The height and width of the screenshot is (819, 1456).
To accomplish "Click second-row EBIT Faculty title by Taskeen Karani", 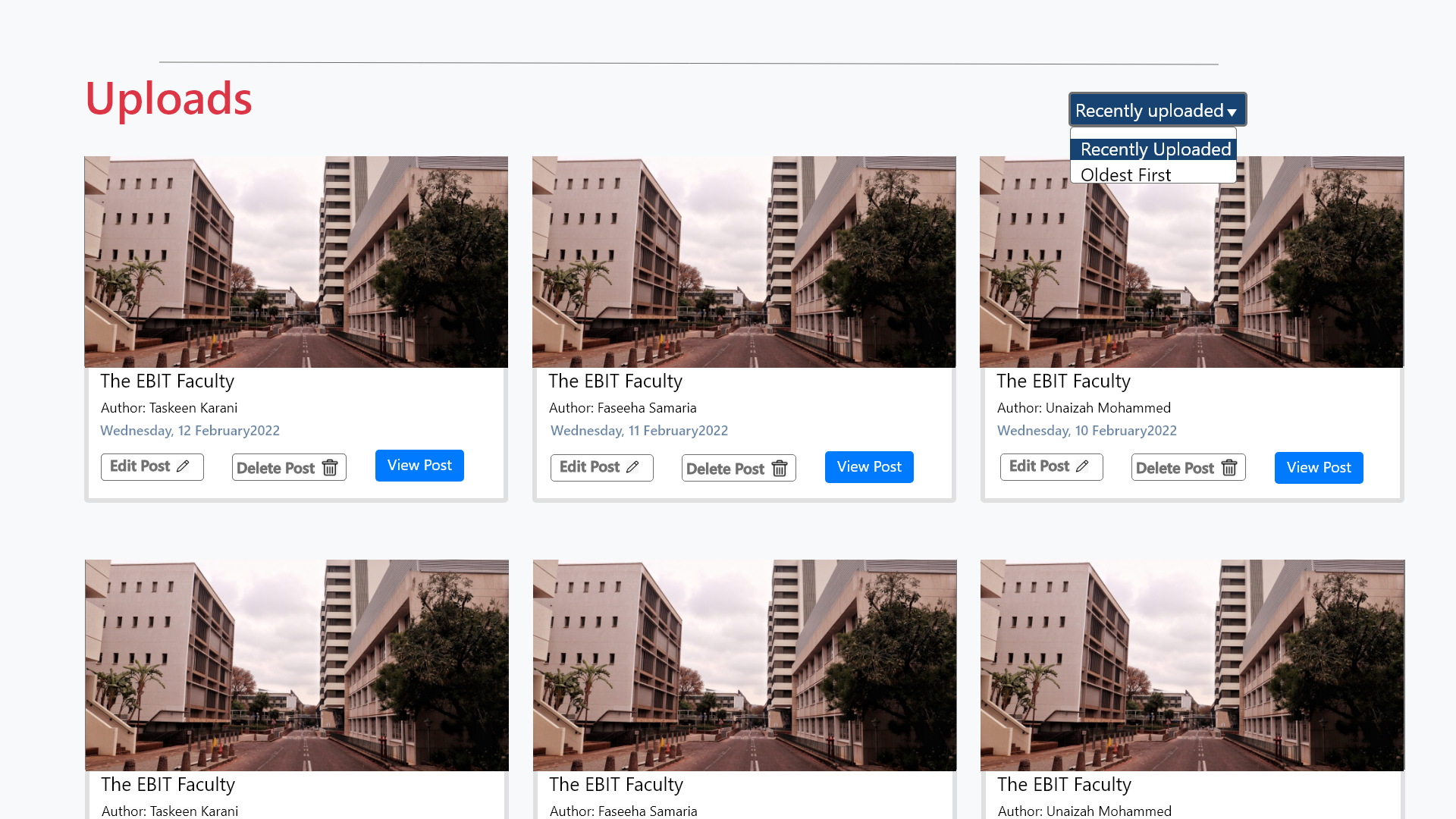I will [x=168, y=785].
